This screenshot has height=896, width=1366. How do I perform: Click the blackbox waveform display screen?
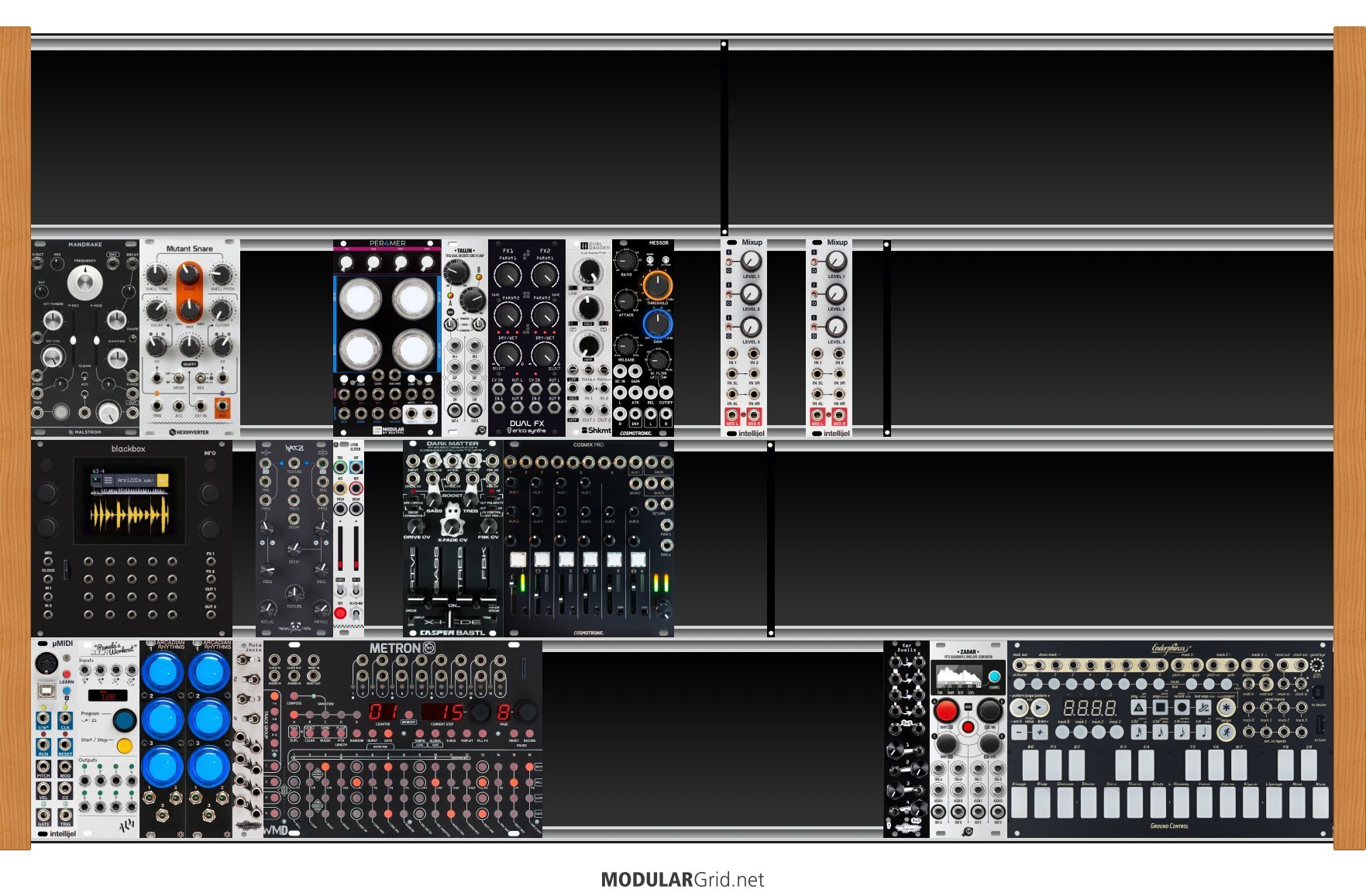point(129,500)
